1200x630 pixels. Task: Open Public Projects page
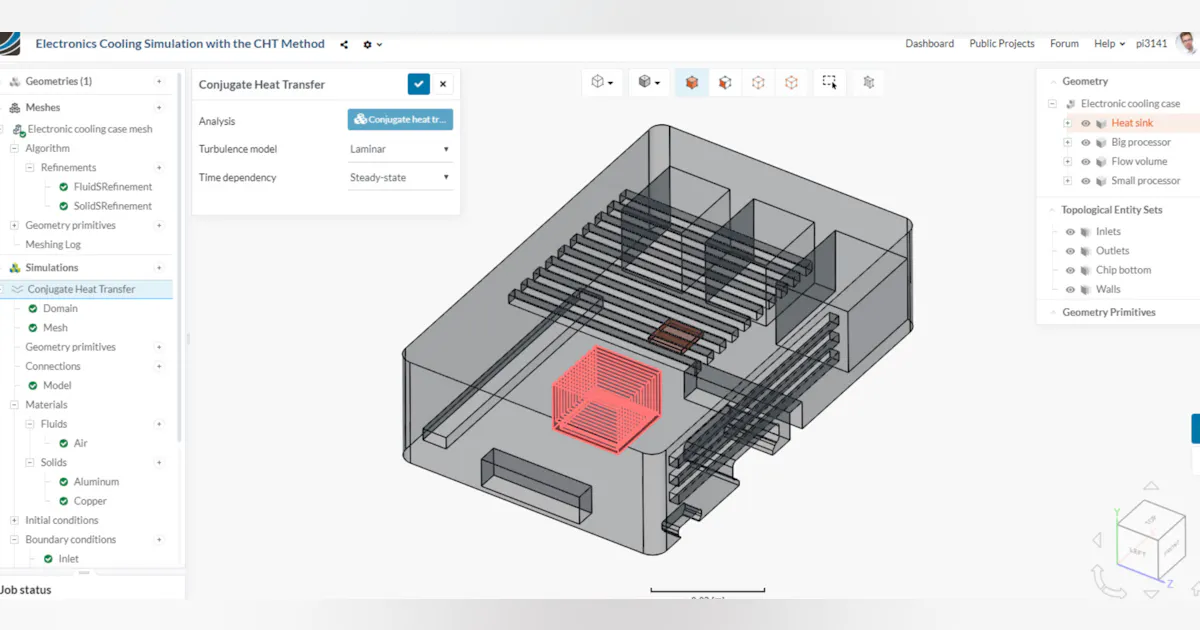point(1002,44)
